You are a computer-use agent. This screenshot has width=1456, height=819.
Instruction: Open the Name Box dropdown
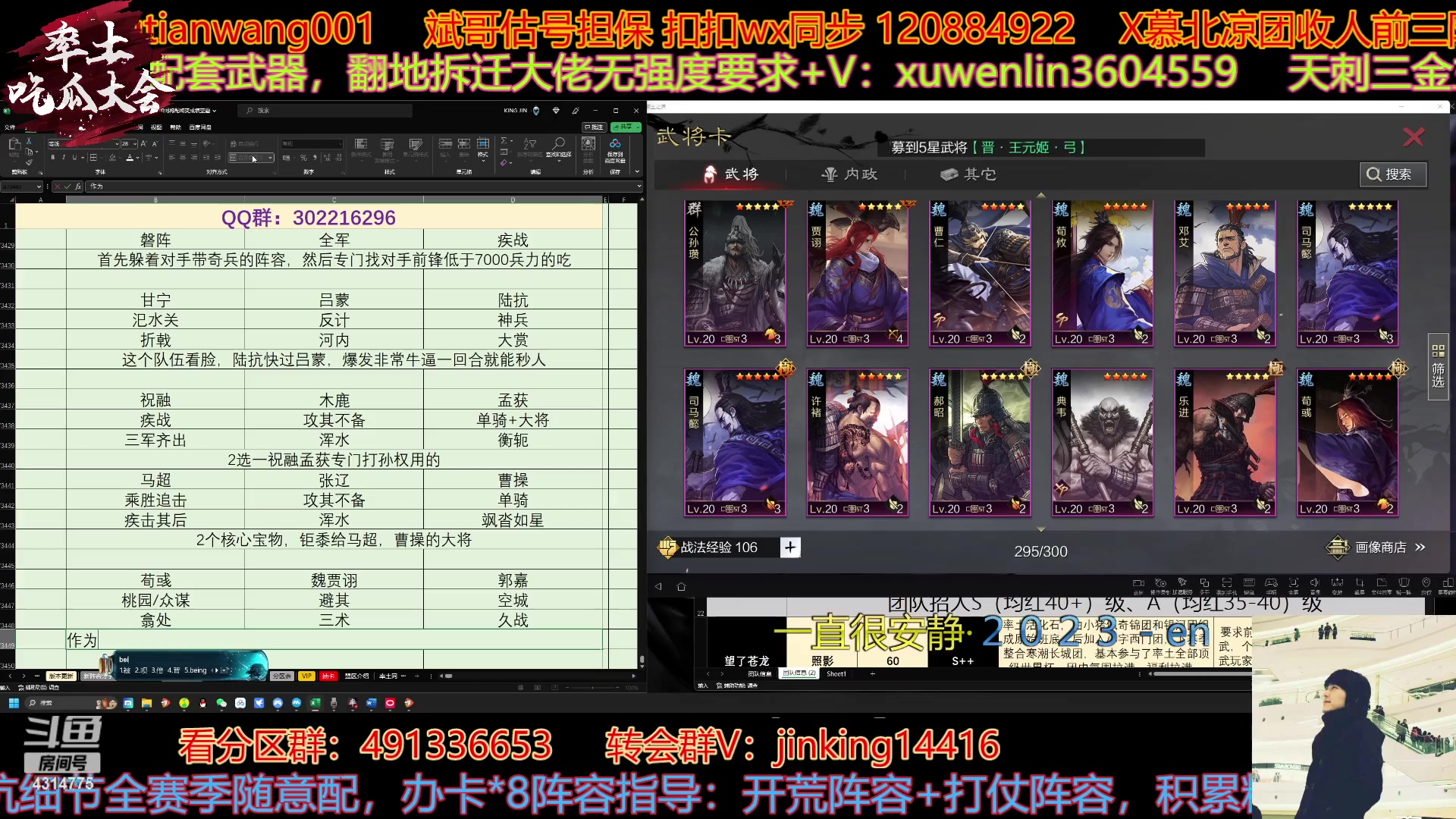click(x=39, y=186)
